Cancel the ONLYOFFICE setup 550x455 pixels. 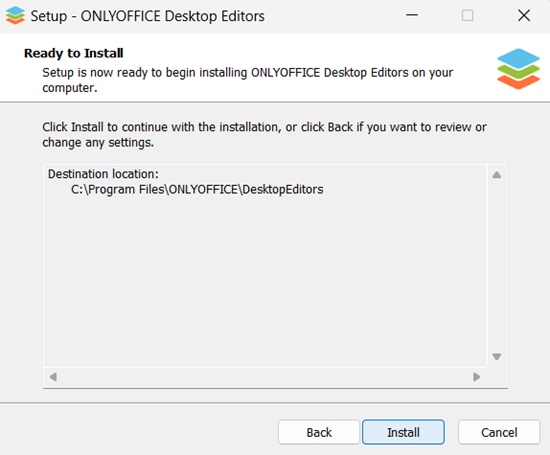click(x=499, y=432)
